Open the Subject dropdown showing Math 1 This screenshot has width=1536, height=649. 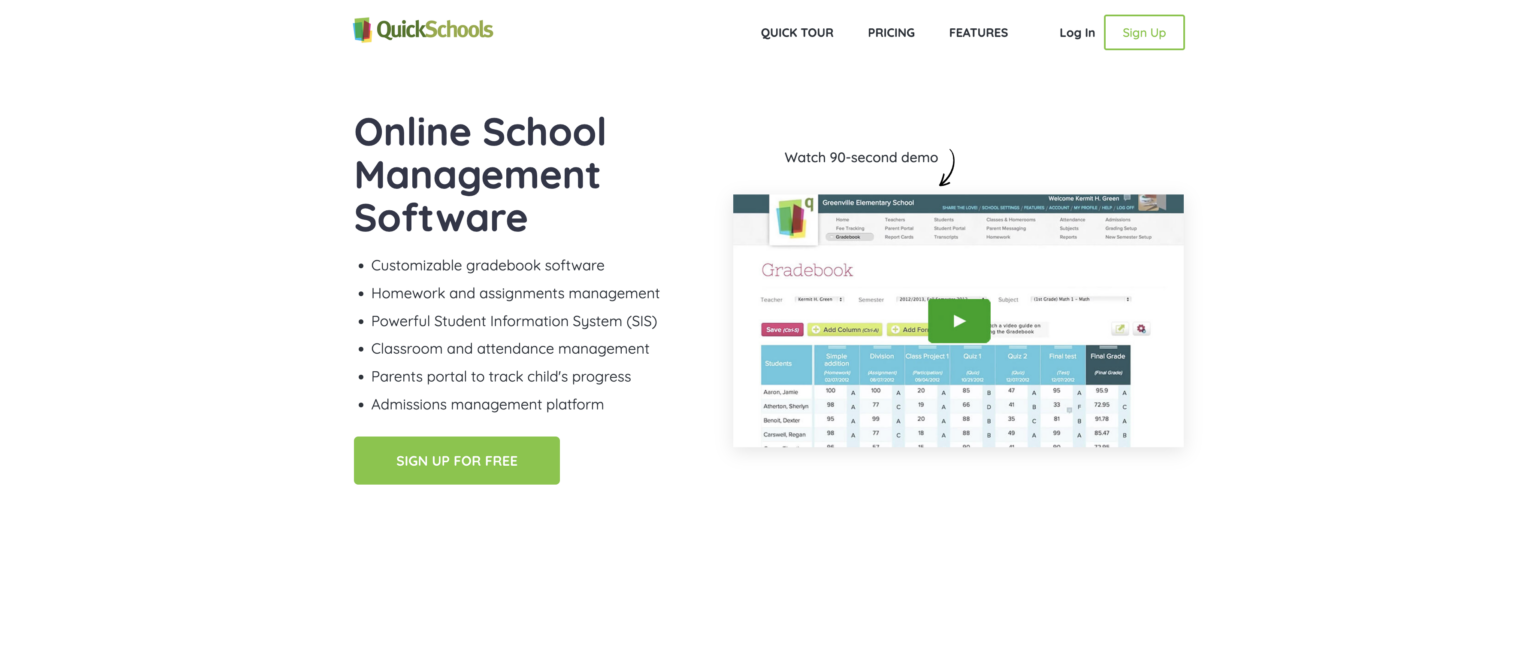tap(1080, 299)
